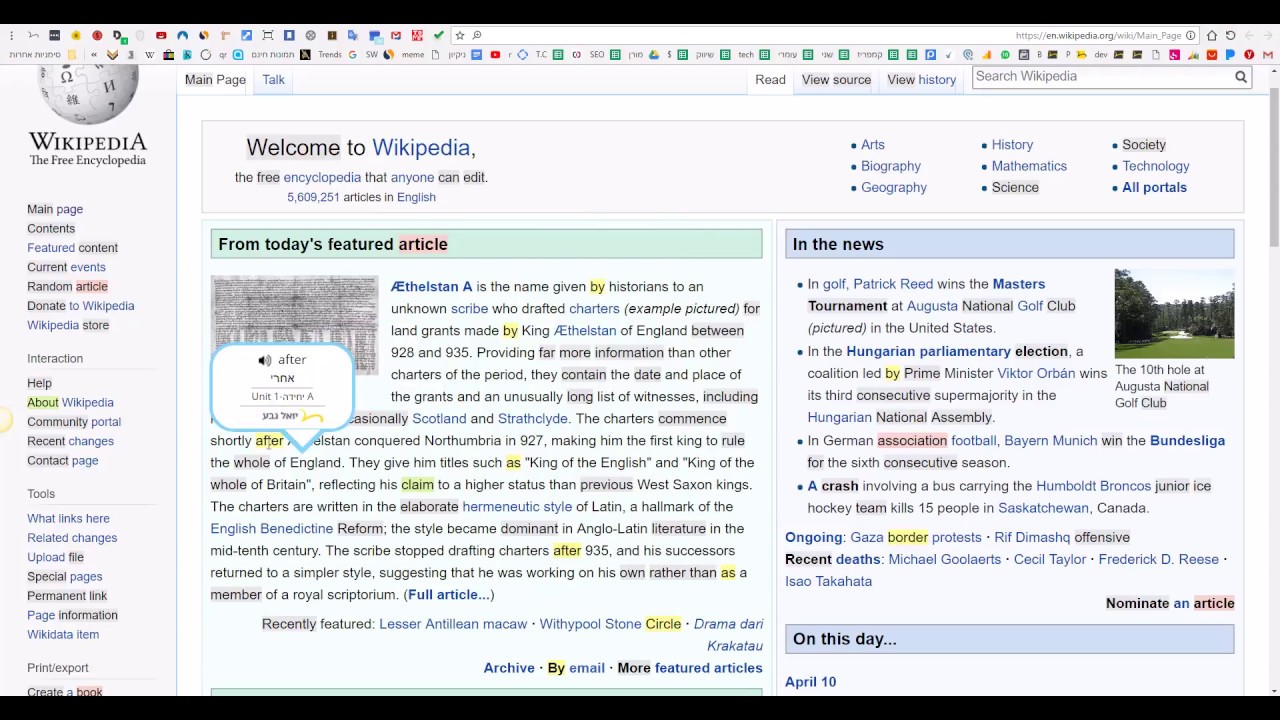This screenshot has width=1280, height=720.
Task: Open the Mathematics portal link
Action: pos(1029,166)
